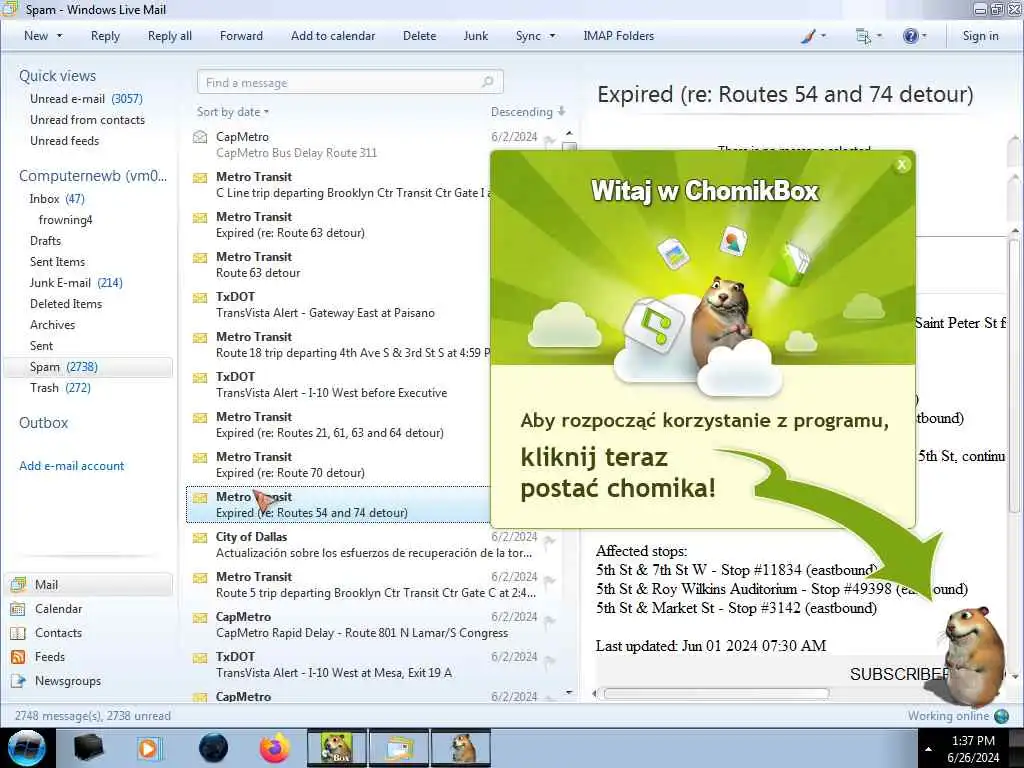Click the flag icon on CapMetro Bus Delay row
1024x768 pixels.
tap(550, 140)
